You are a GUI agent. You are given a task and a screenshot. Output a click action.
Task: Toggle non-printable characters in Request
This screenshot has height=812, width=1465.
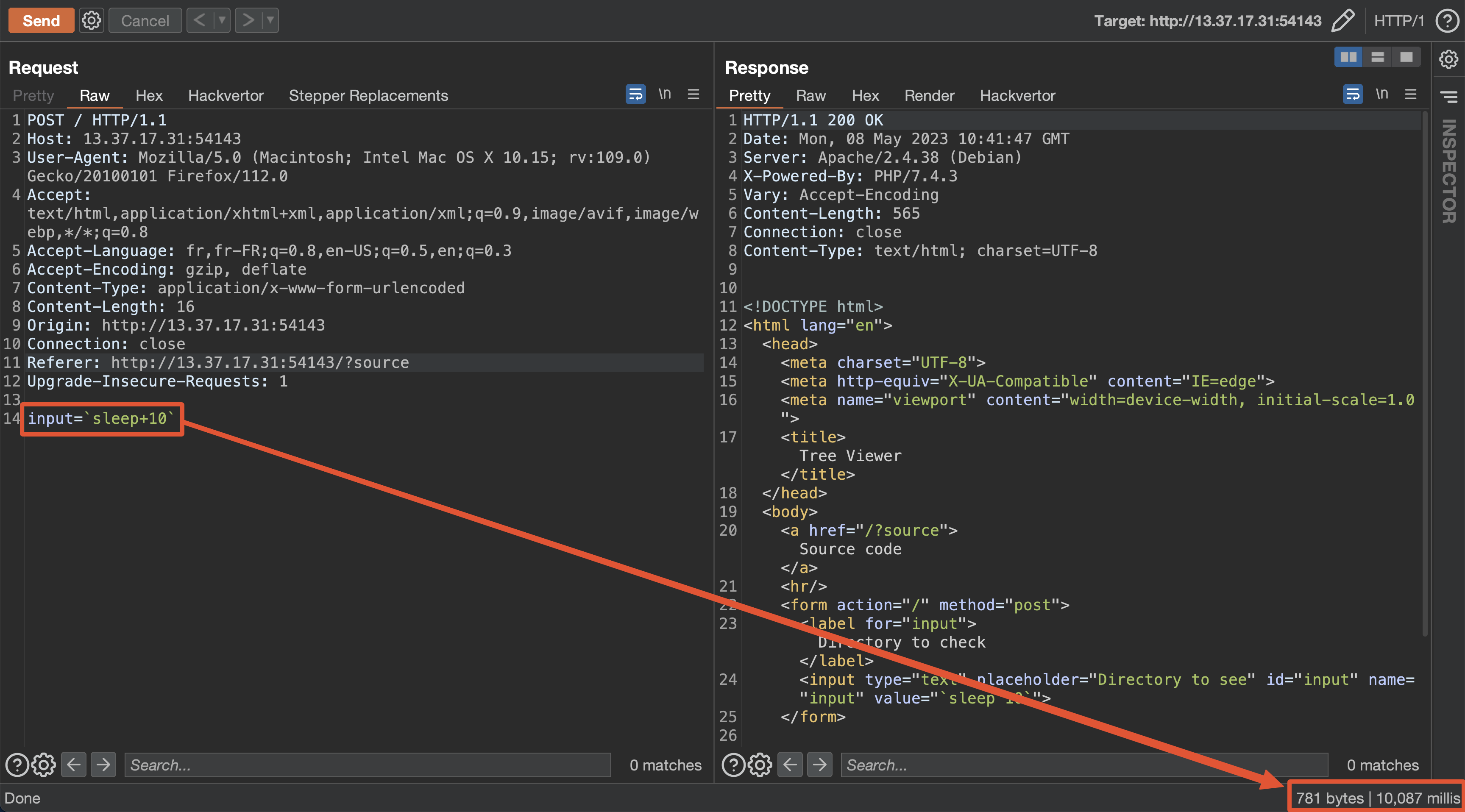(x=665, y=94)
